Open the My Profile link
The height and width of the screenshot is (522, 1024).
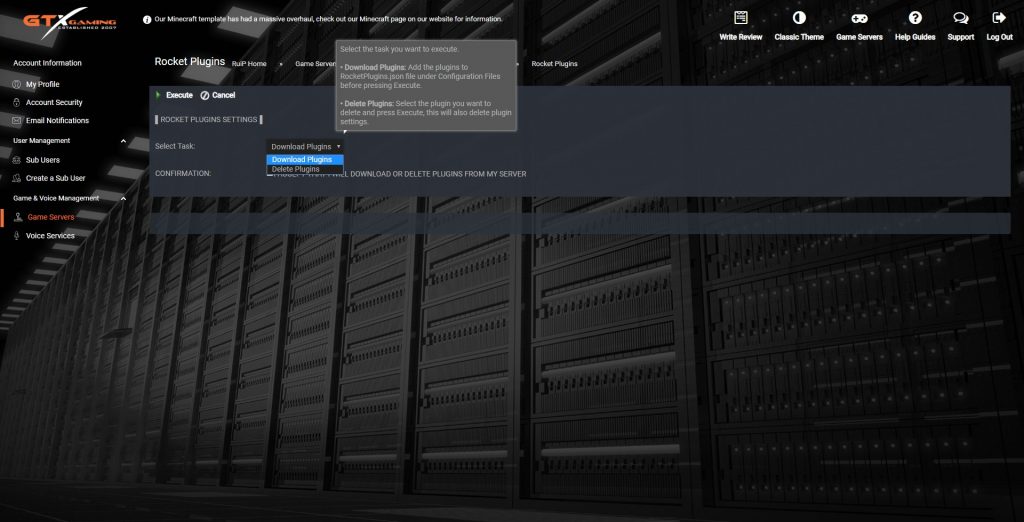pos(42,84)
